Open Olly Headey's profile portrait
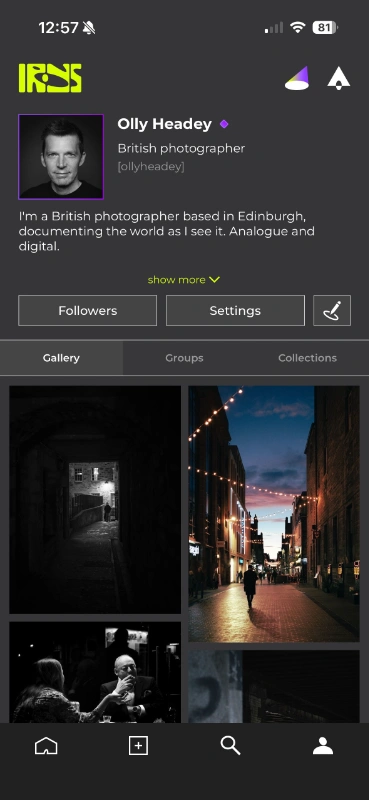The width and height of the screenshot is (369, 800). [x=61, y=157]
